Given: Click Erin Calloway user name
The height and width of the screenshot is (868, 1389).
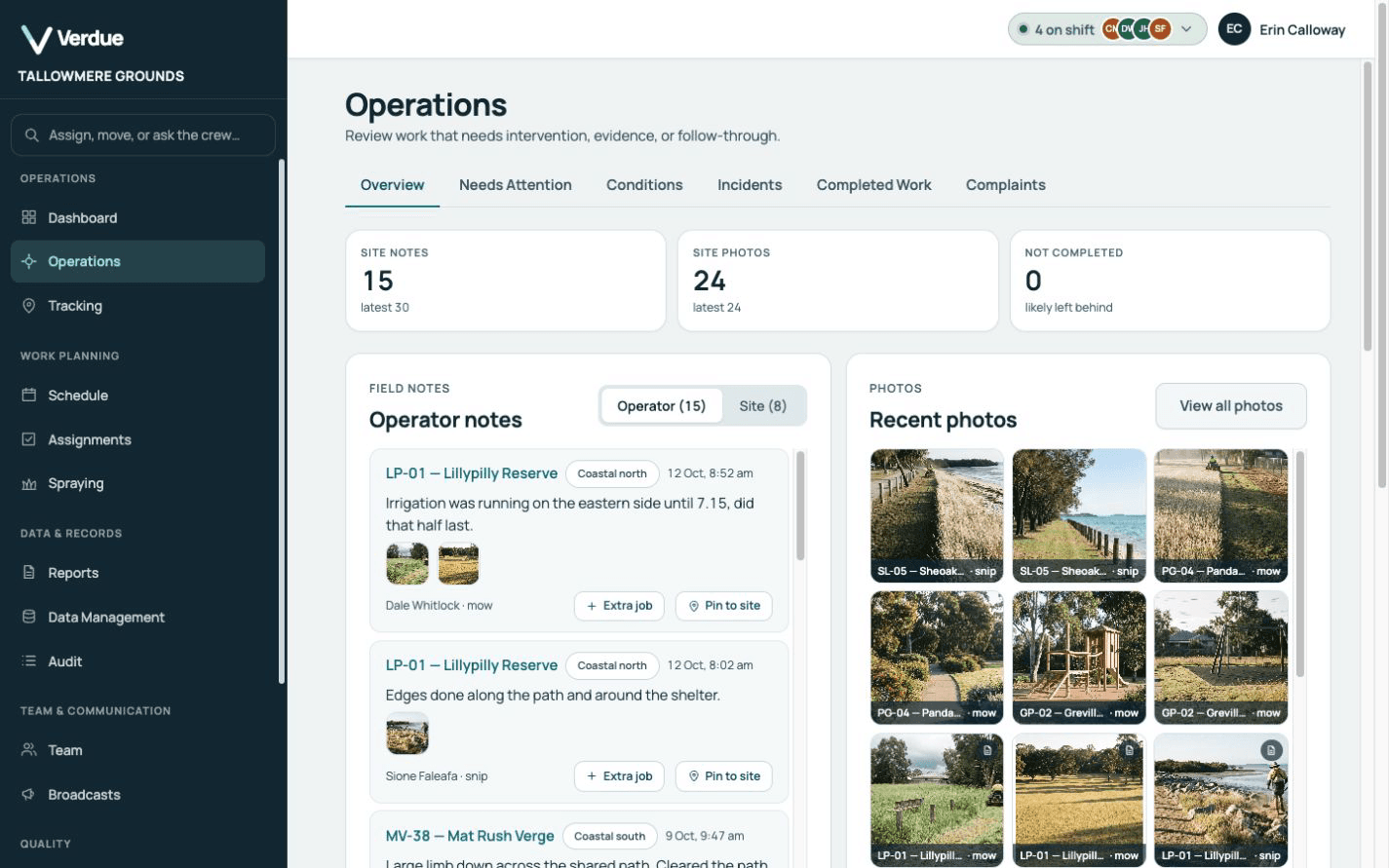Looking at the screenshot, I should [1302, 29].
